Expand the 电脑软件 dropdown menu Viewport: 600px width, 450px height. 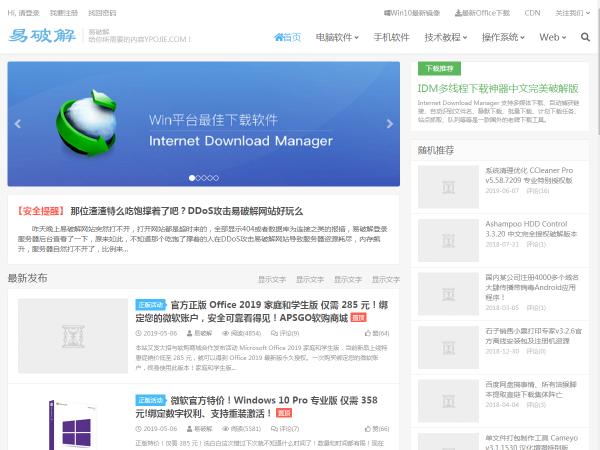(x=337, y=37)
